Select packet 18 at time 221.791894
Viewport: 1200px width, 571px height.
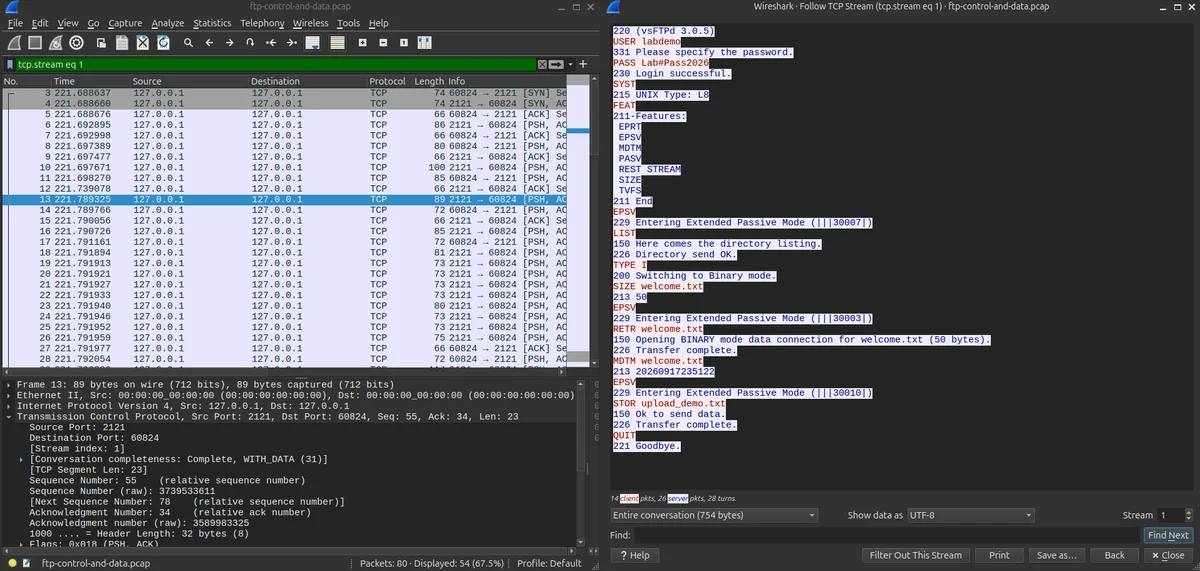click(284, 252)
